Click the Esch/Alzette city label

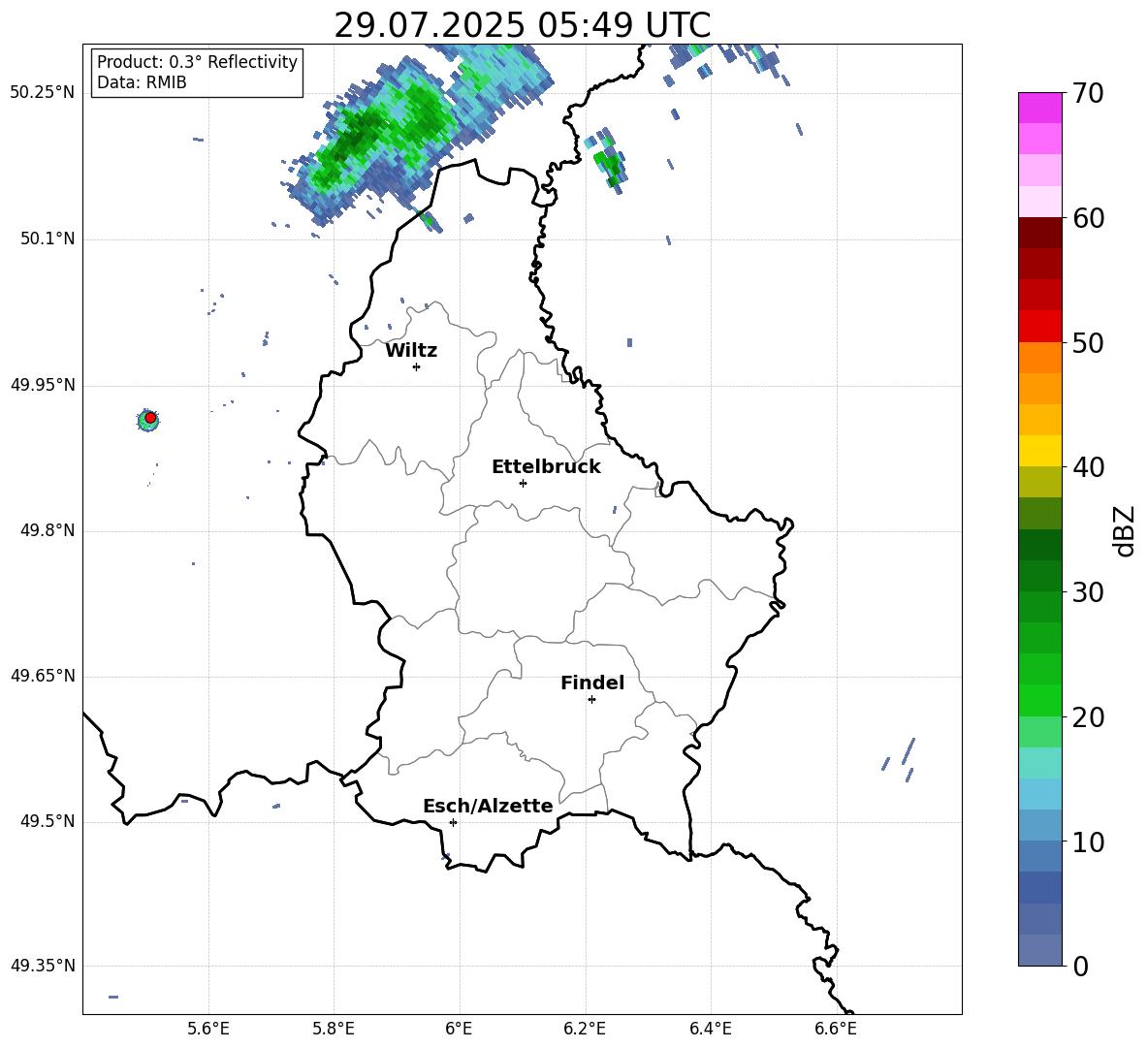point(488,806)
